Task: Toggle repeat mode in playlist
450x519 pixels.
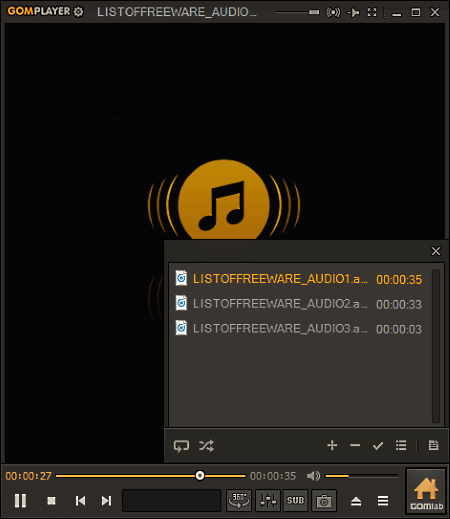Action: point(181,445)
